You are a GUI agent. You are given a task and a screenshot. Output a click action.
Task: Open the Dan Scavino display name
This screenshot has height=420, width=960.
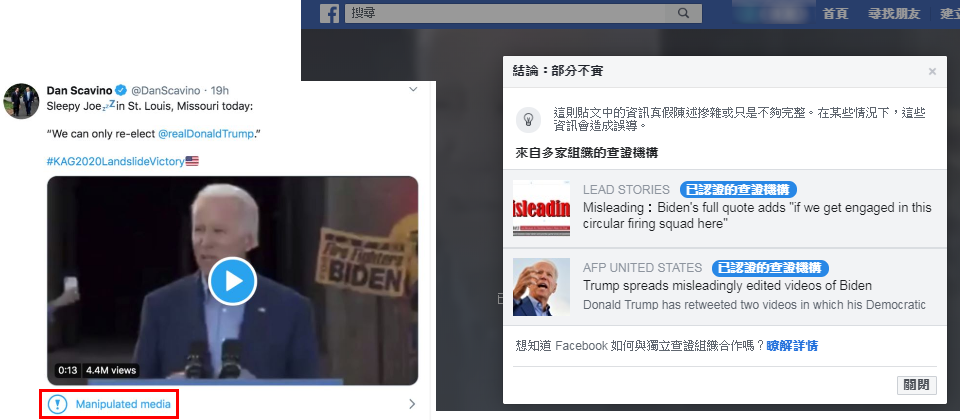point(80,91)
